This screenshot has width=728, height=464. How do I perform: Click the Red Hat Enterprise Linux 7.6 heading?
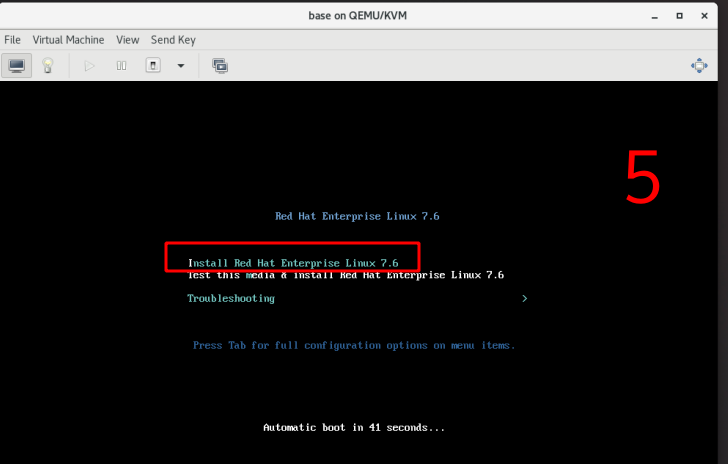(357, 216)
